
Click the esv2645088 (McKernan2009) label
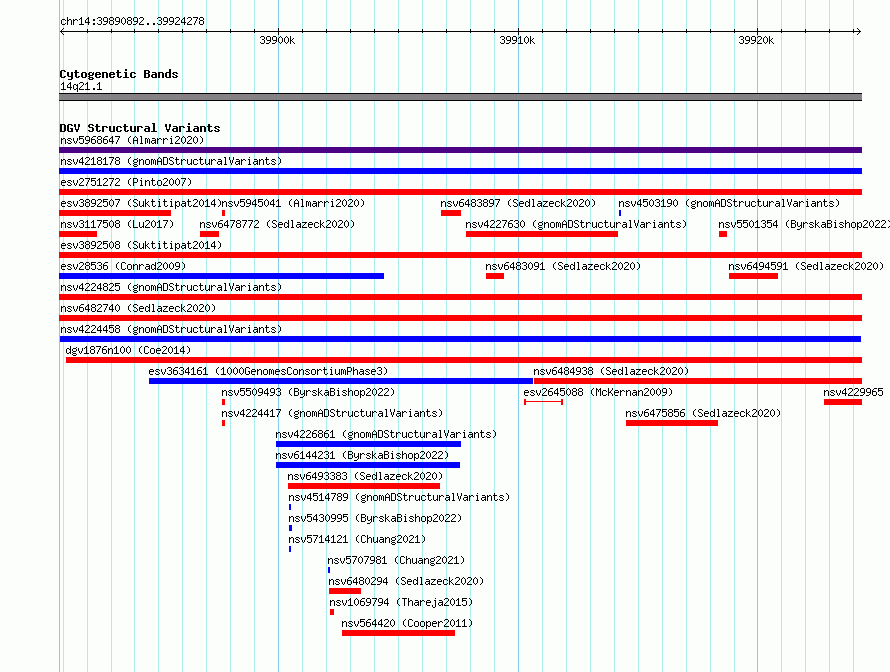pyautogui.click(x=598, y=392)
